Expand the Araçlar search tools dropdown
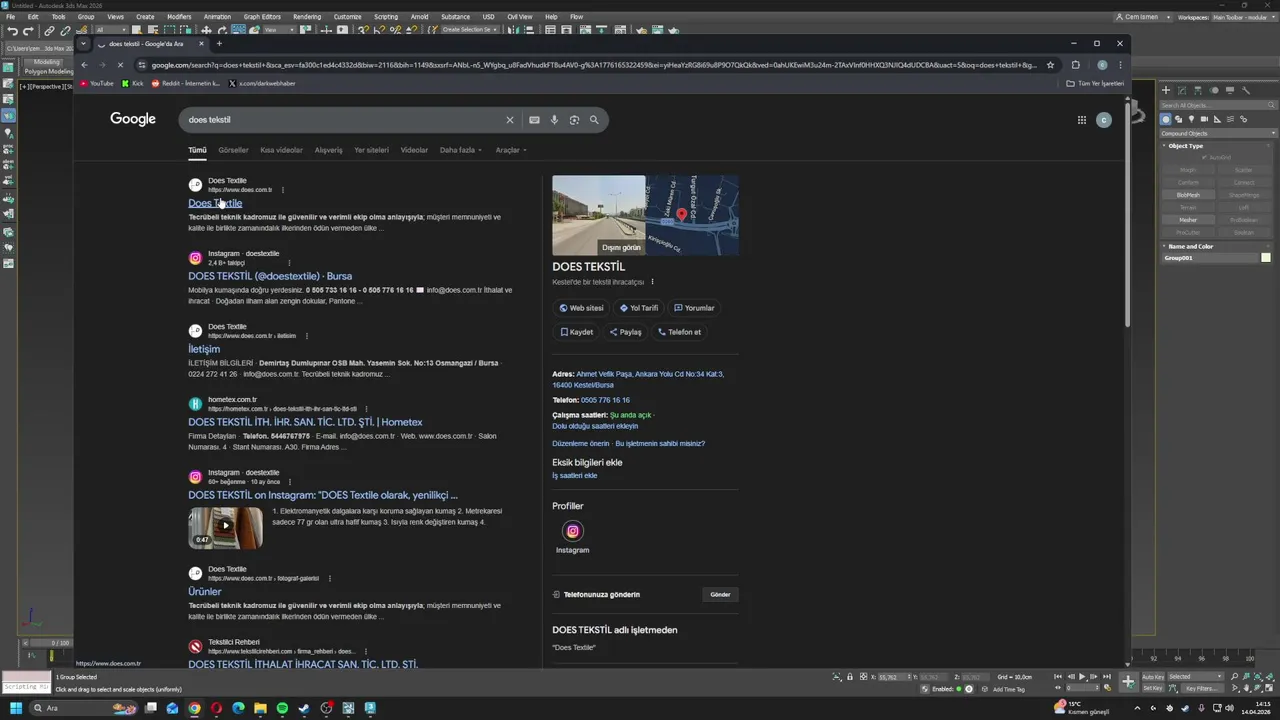1280x720 pixels. (511, 150)
